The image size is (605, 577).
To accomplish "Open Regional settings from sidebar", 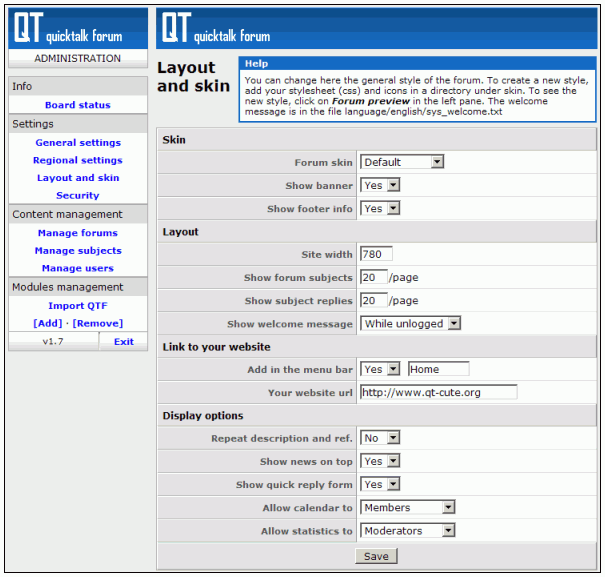I will click(78, 160).
